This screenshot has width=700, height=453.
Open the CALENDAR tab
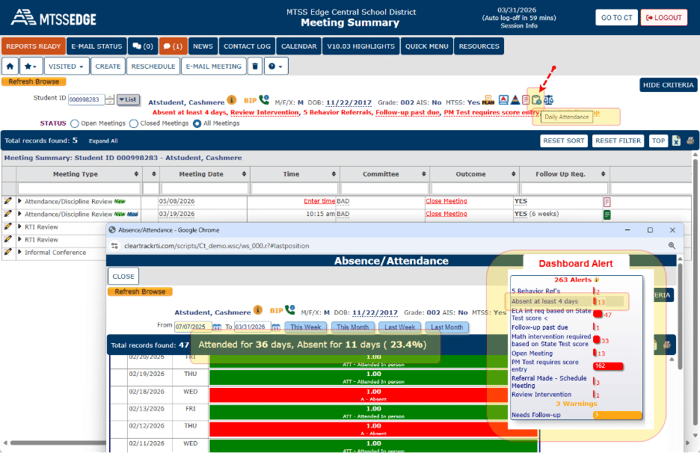[x=298, y=46]
